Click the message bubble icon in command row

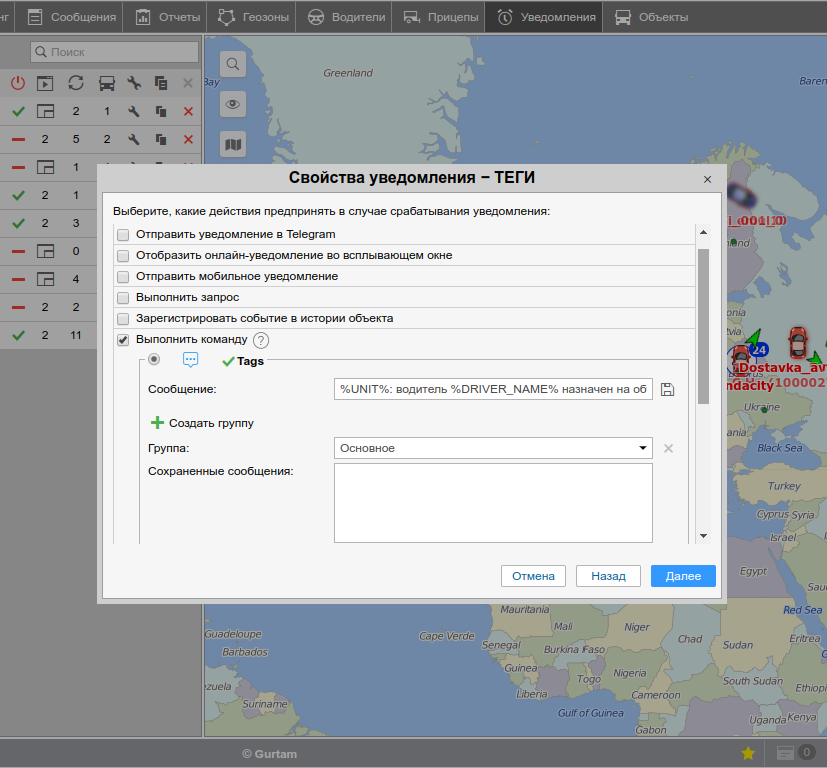coord(191,360)
